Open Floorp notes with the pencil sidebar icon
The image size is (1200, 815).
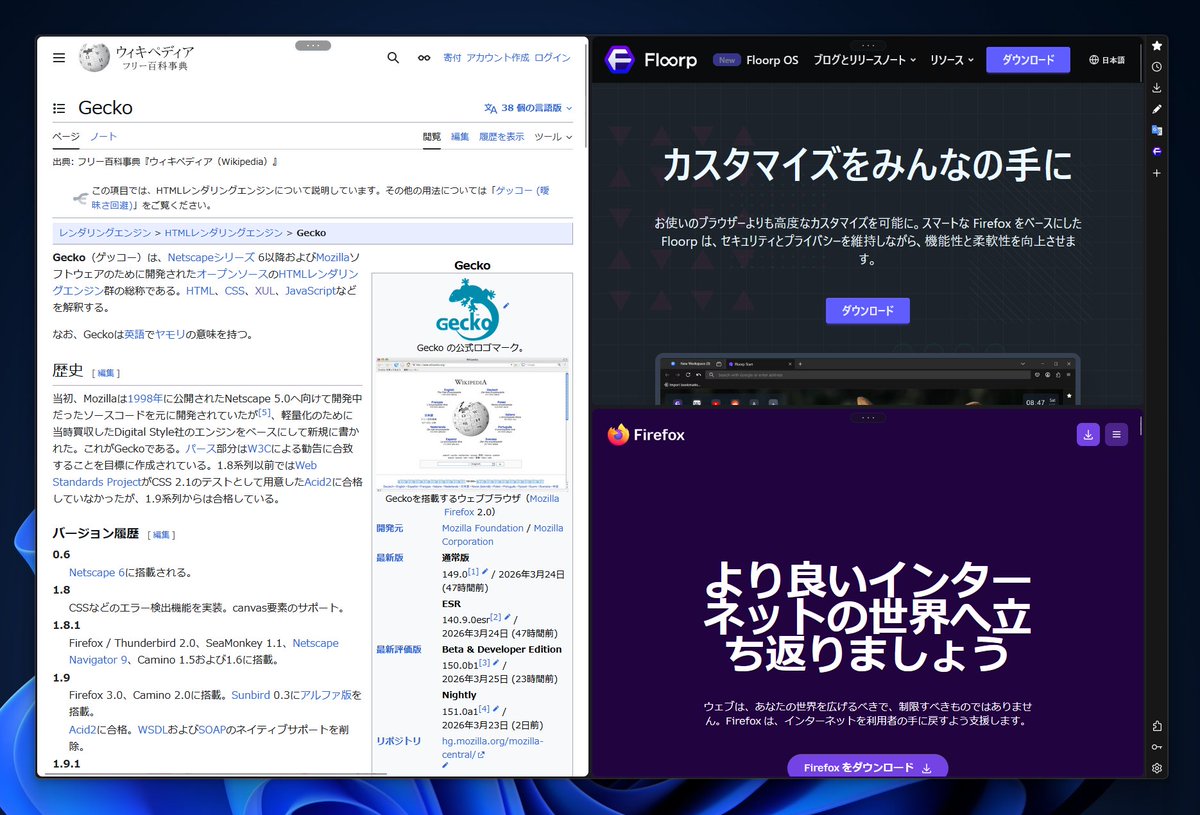click(1157, 108)
